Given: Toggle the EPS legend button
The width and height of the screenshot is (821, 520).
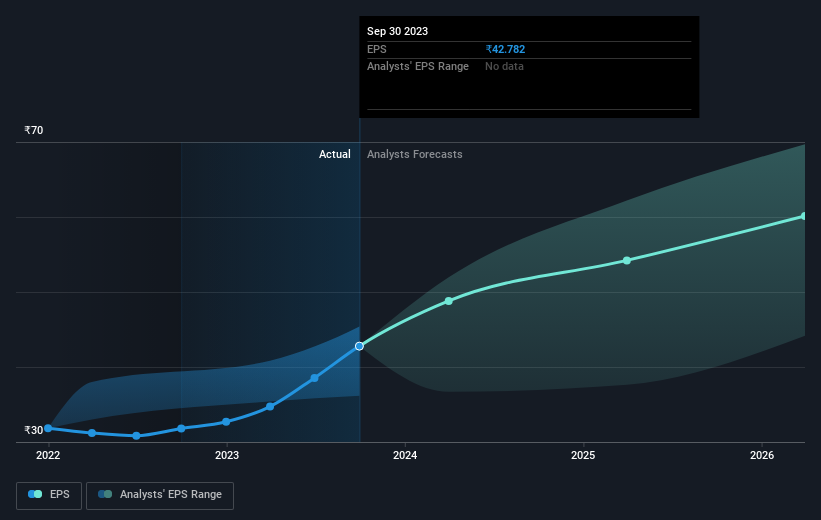Looking at the screenshot, I should [x=49, y=495].
